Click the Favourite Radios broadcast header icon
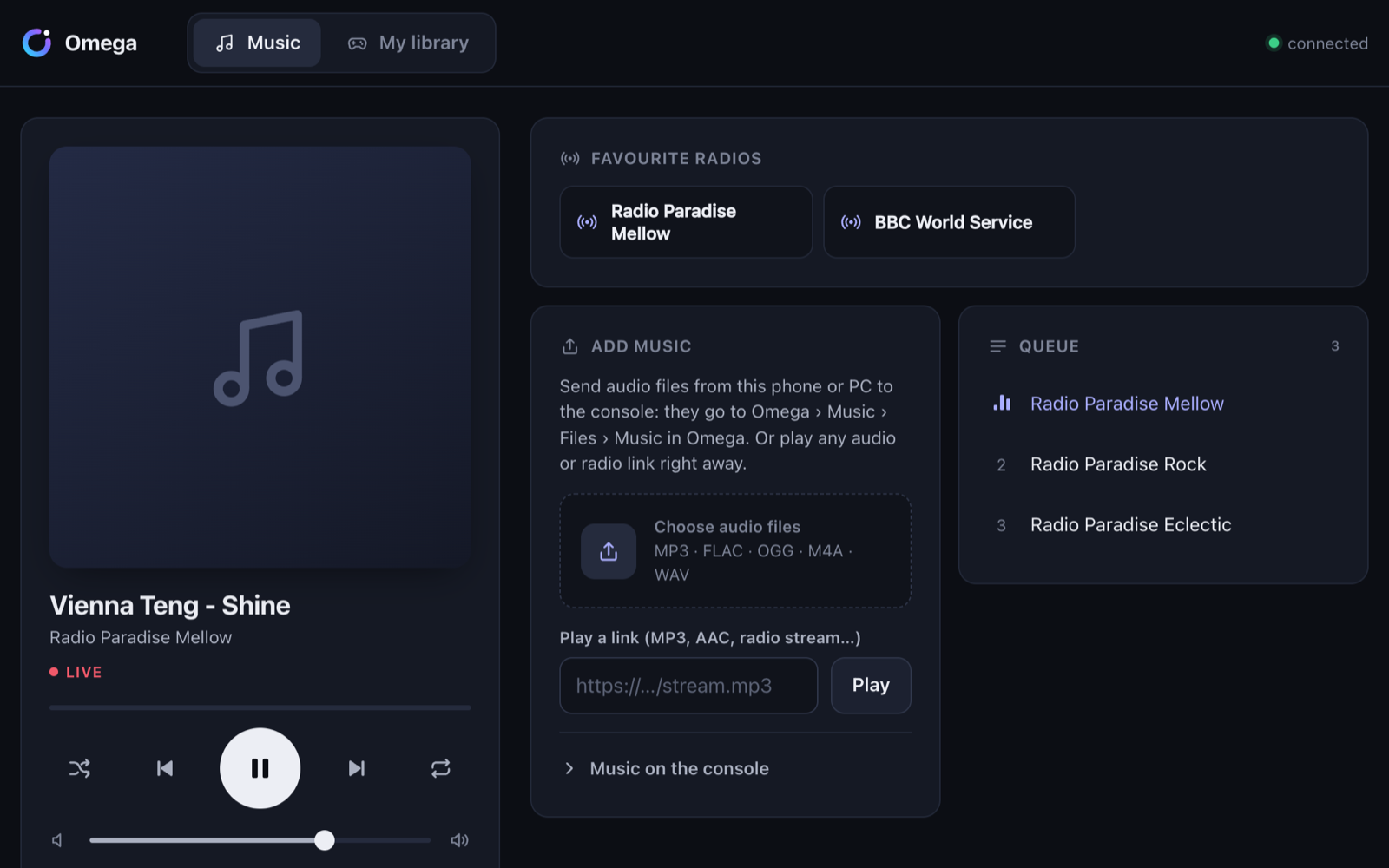Image resolution: width=1389 pixels, height=868 pixels. (x=569, y=159)
